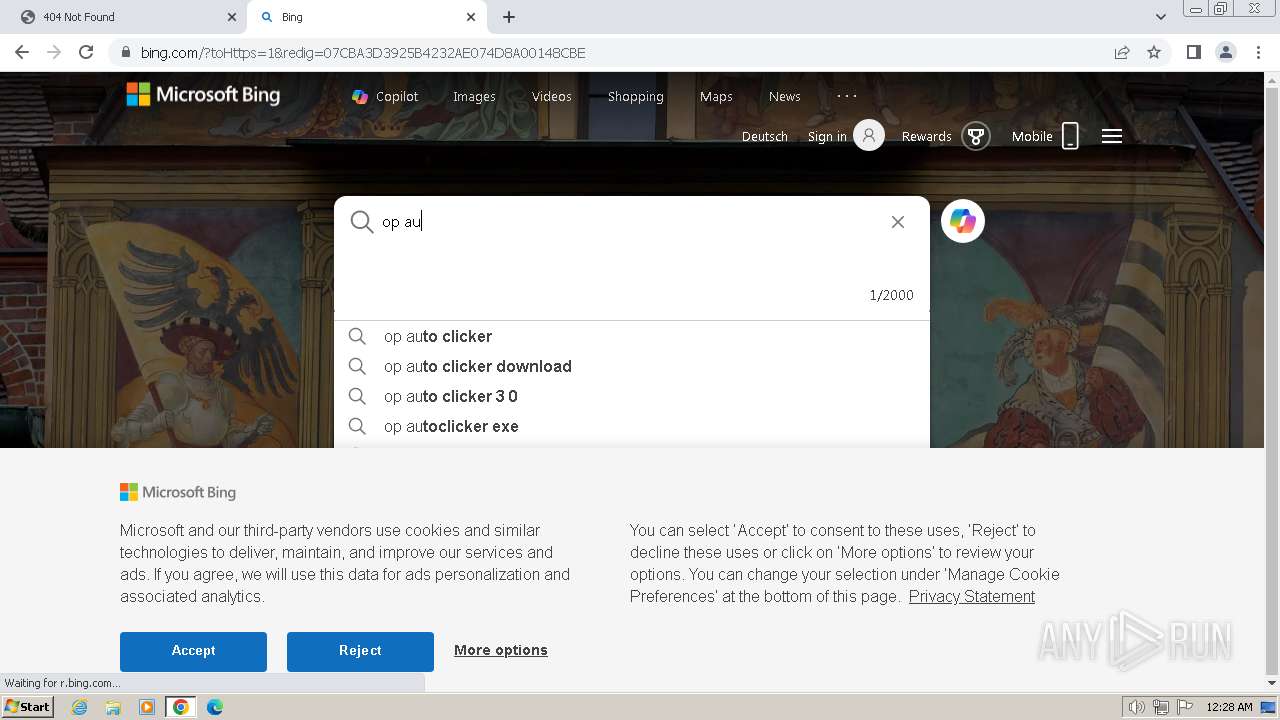Bookmark this page with the star
The height and width of the screenshot is (720, 1280).
coord(1154,53)
